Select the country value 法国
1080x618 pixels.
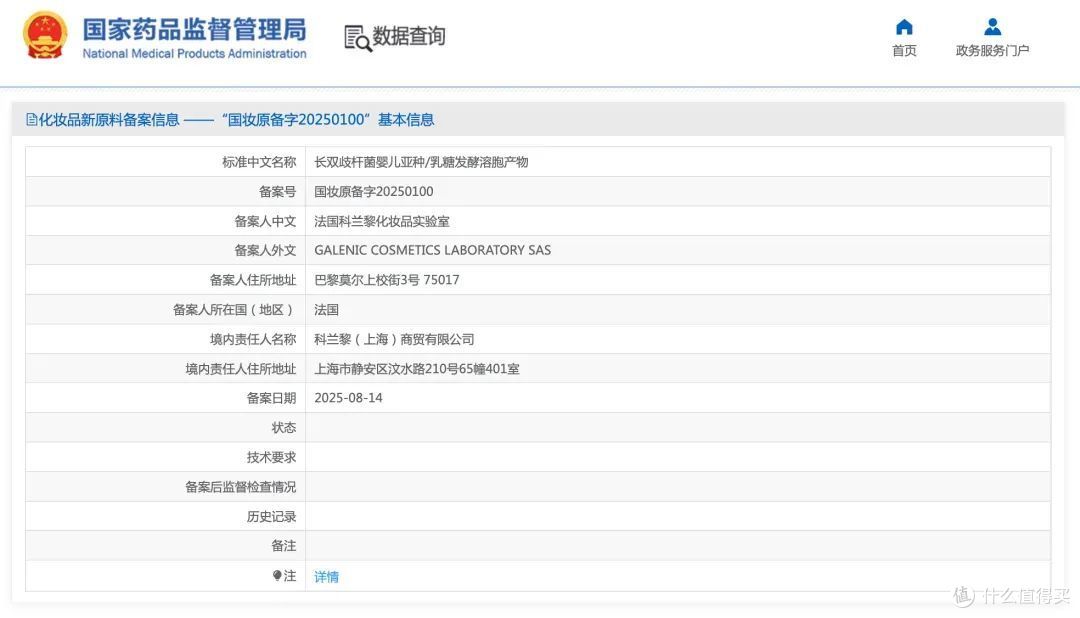pos(326,309)
